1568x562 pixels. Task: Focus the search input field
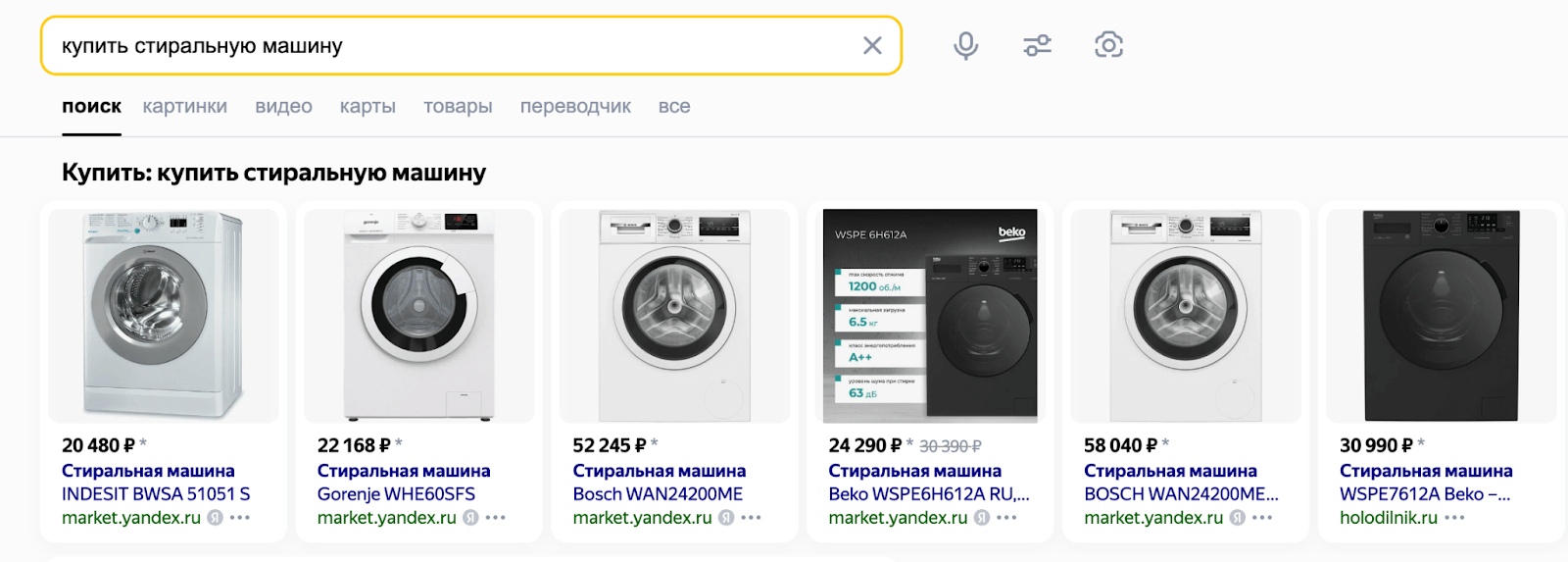(x=451, y=45)
